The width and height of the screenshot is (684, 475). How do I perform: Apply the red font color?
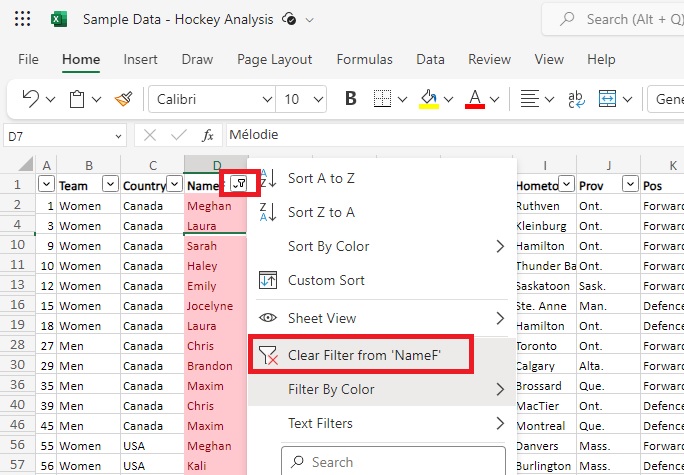tap(475, 99)
